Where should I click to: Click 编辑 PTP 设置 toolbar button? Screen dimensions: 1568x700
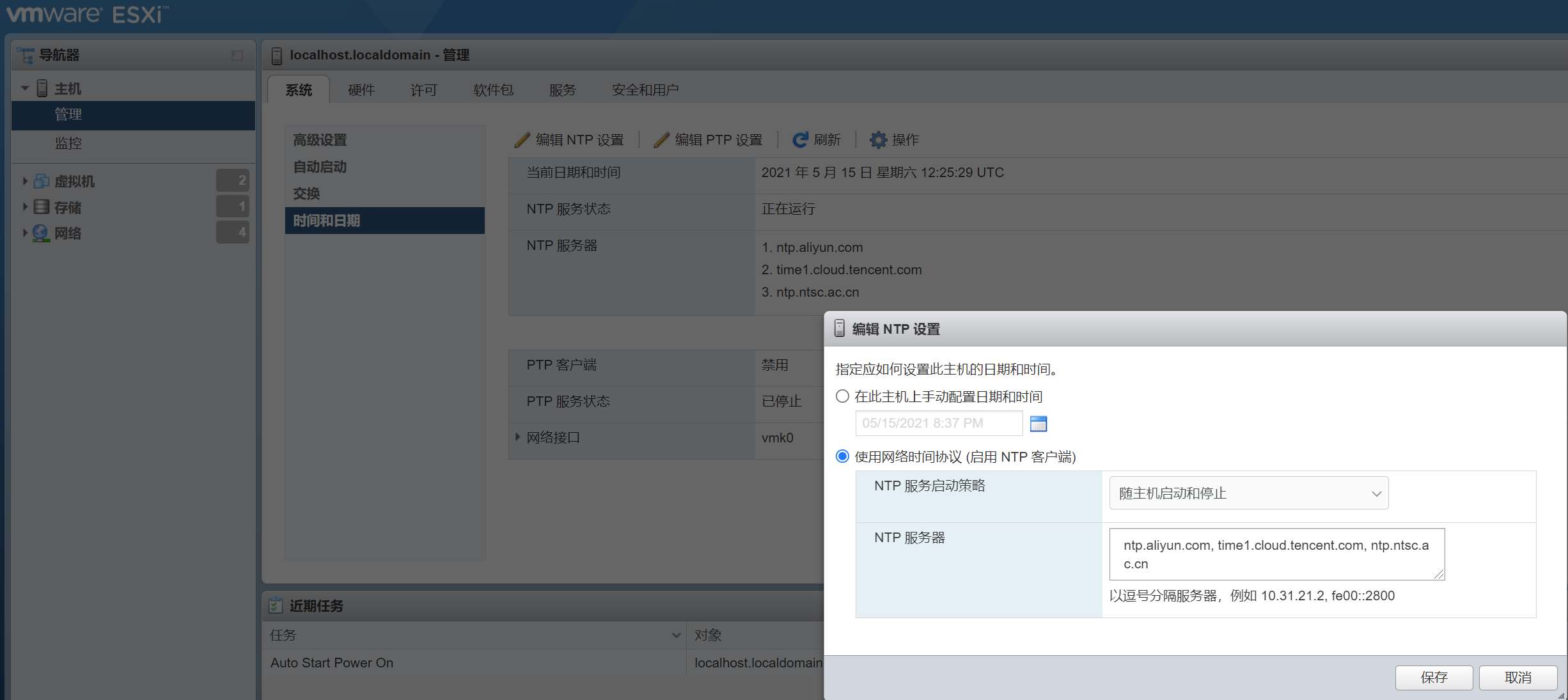pos(709,139)
